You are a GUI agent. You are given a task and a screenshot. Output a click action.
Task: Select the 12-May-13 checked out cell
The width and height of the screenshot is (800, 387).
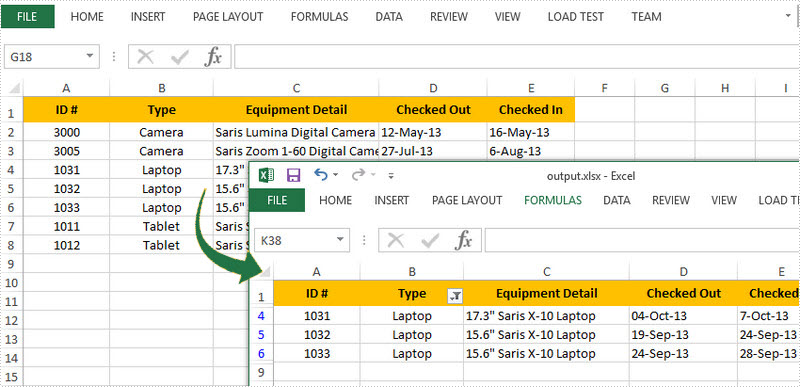pyautogui.click(x=433, y=133)
